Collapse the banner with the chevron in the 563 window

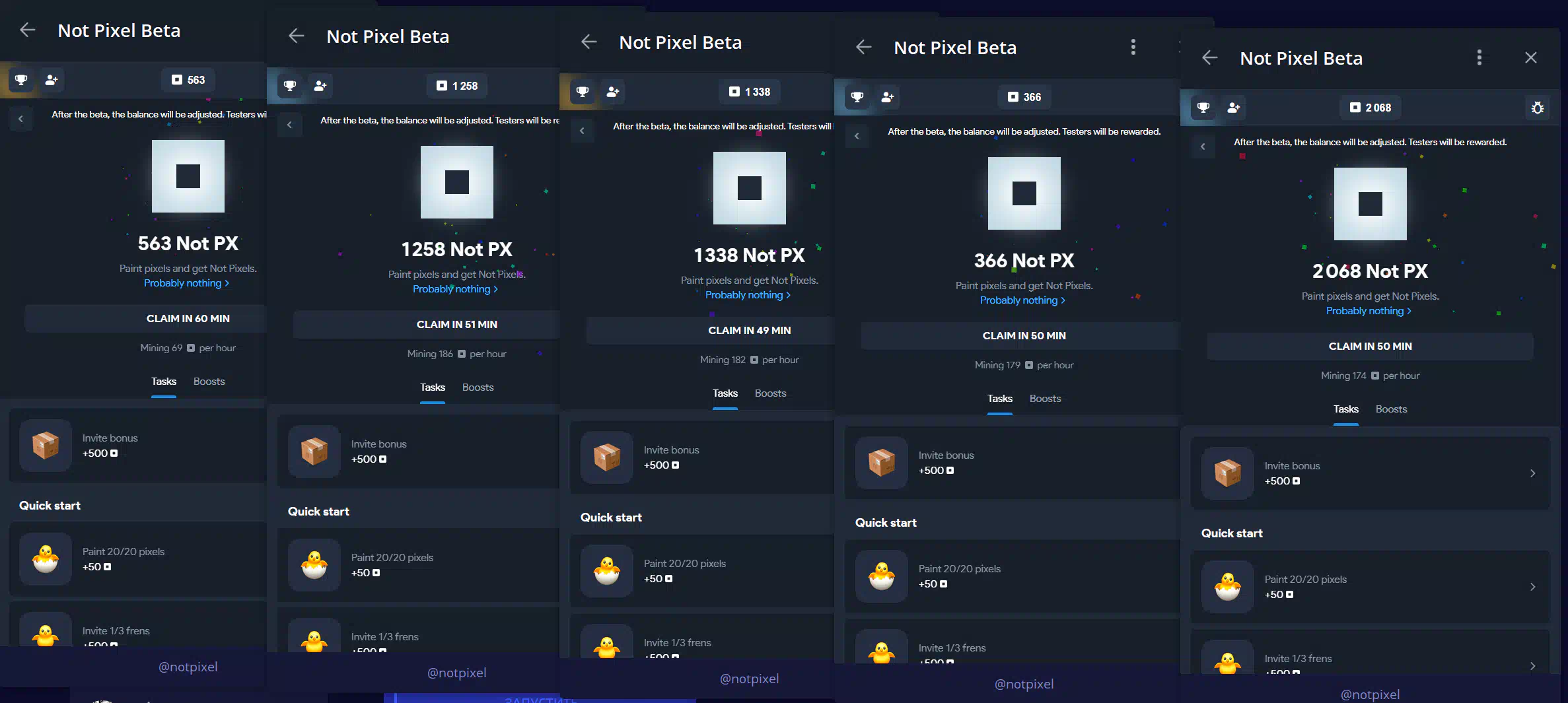[21, 119]
